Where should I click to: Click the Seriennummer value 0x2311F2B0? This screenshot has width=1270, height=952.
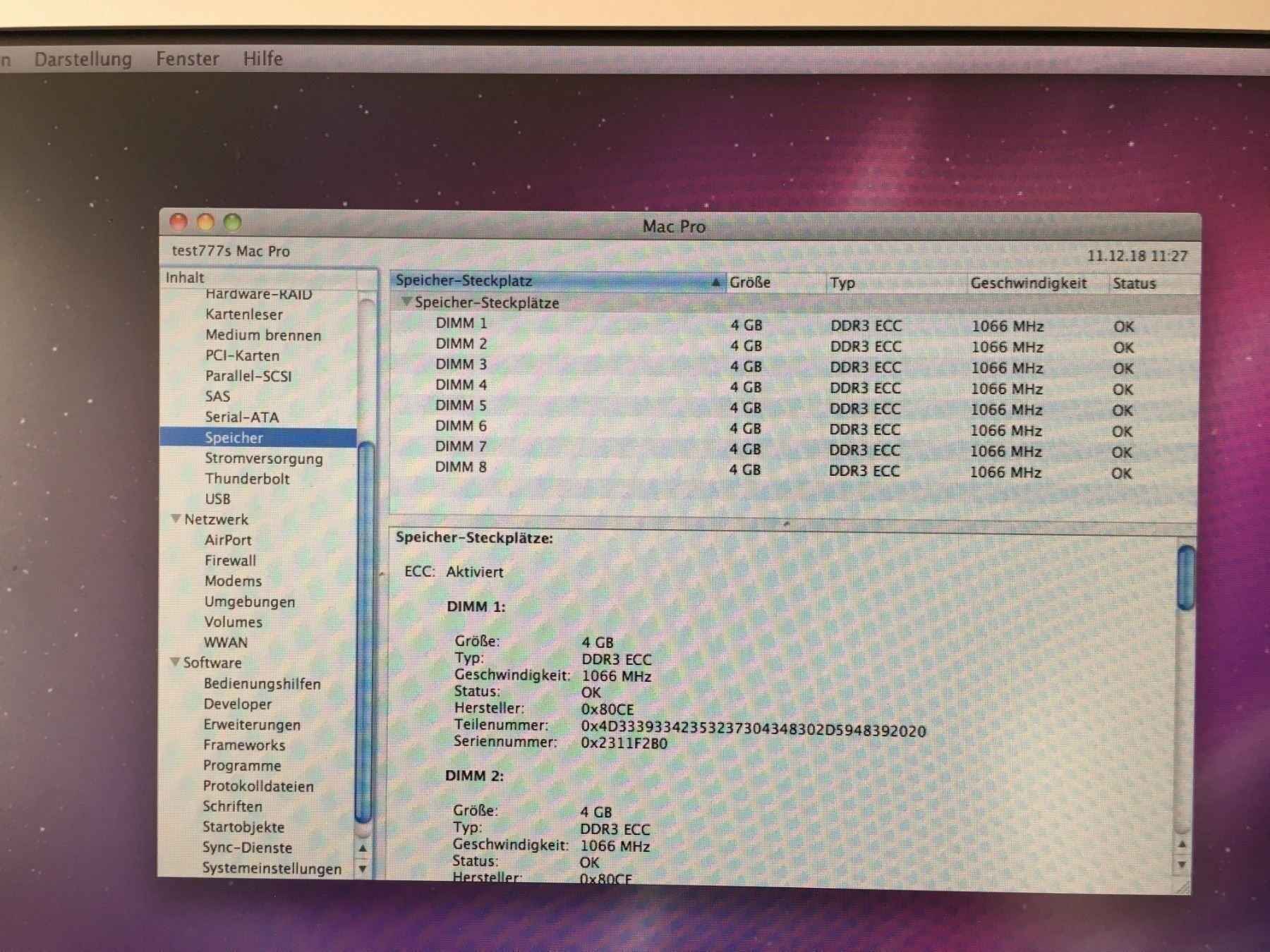(x=624, y=743)
